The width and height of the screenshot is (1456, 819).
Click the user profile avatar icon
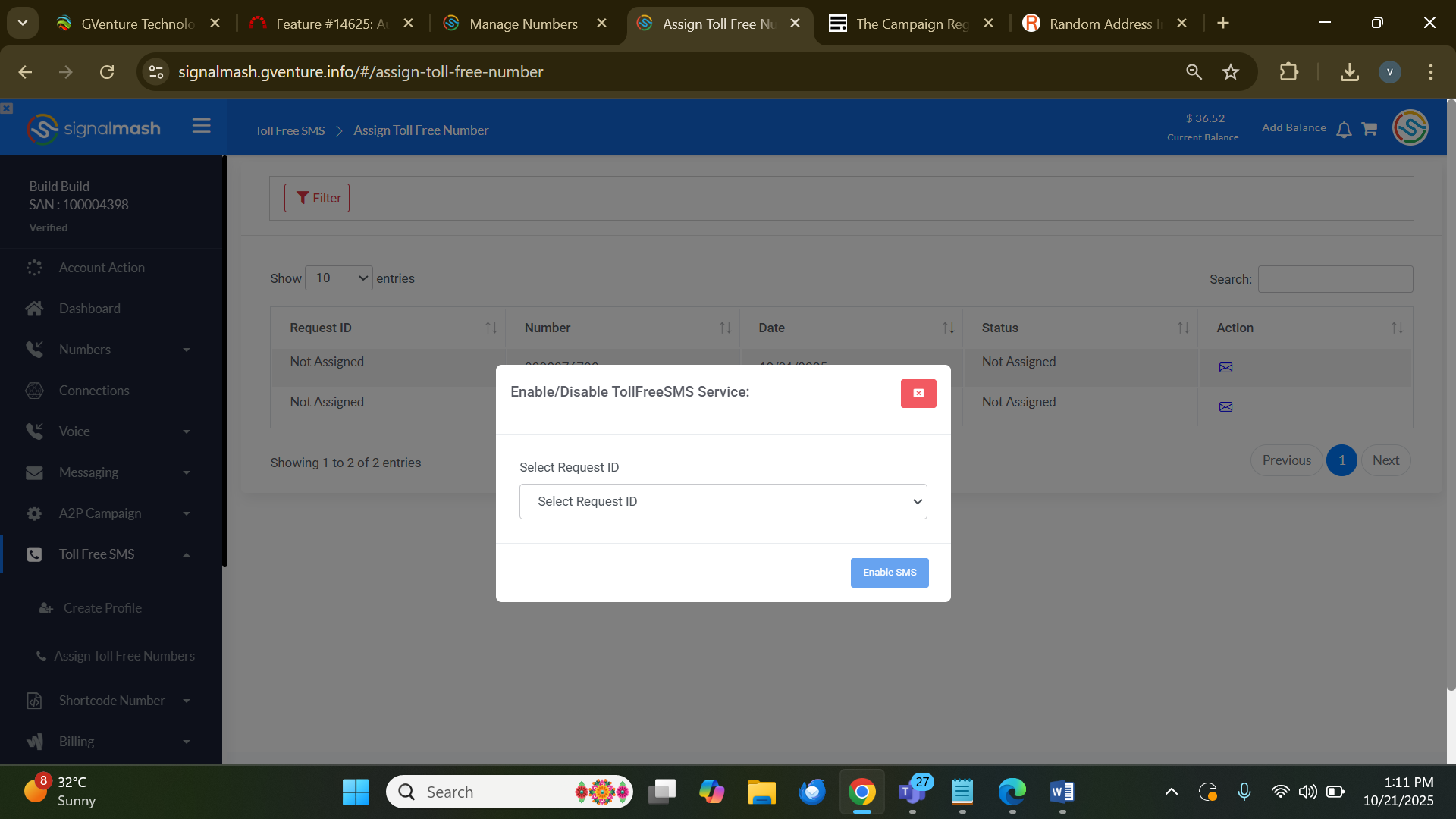pos(1410,127)
